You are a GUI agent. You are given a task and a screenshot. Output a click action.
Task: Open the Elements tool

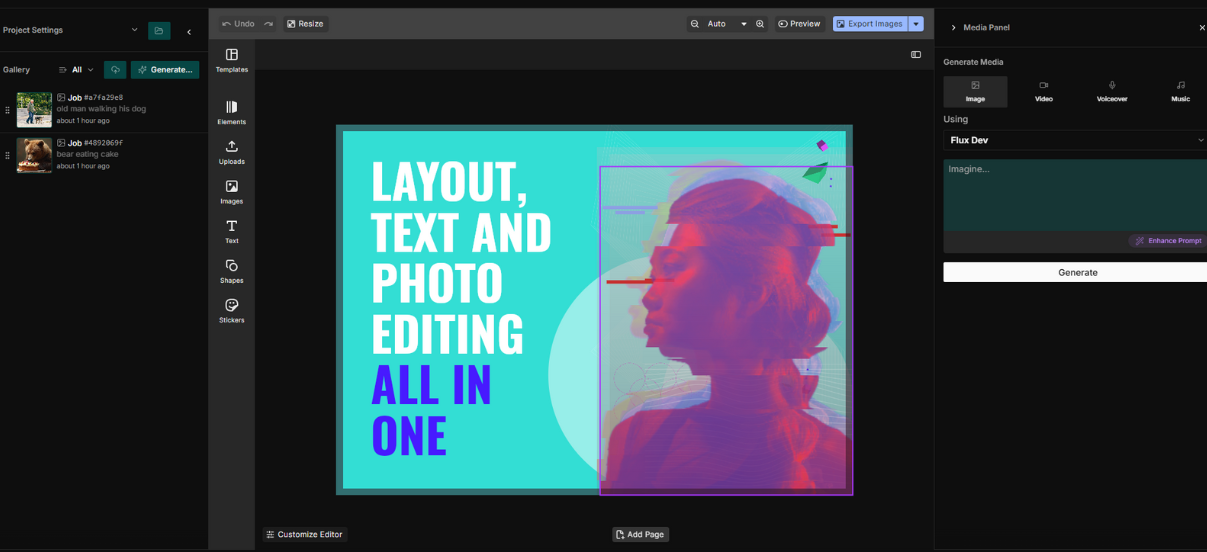[x=231, y=112]
